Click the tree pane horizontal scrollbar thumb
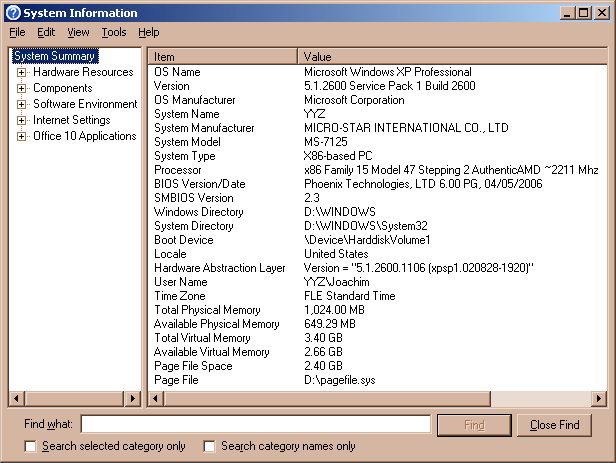 click(75, 399)
